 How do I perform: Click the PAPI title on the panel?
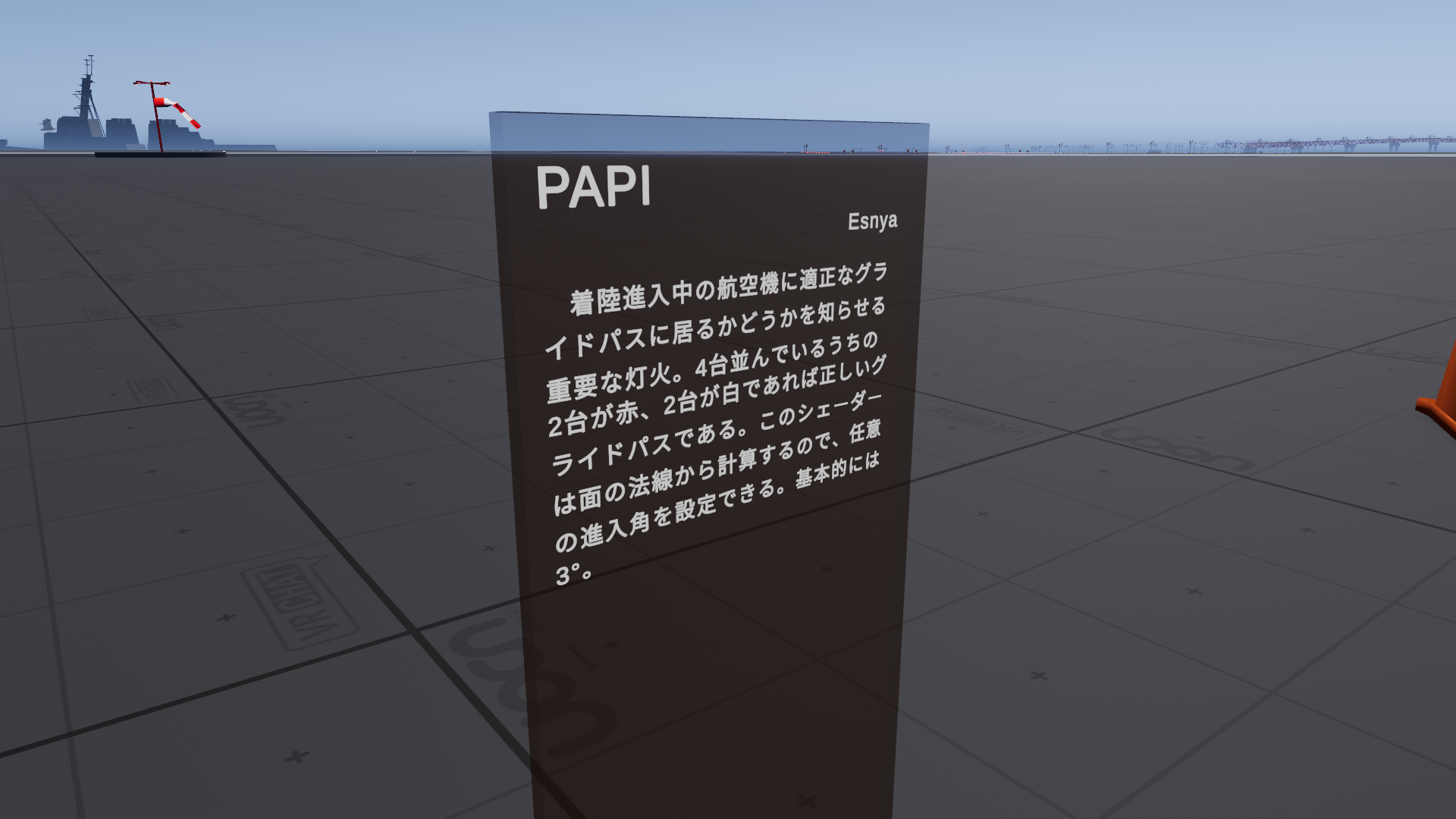click(593, 187)
